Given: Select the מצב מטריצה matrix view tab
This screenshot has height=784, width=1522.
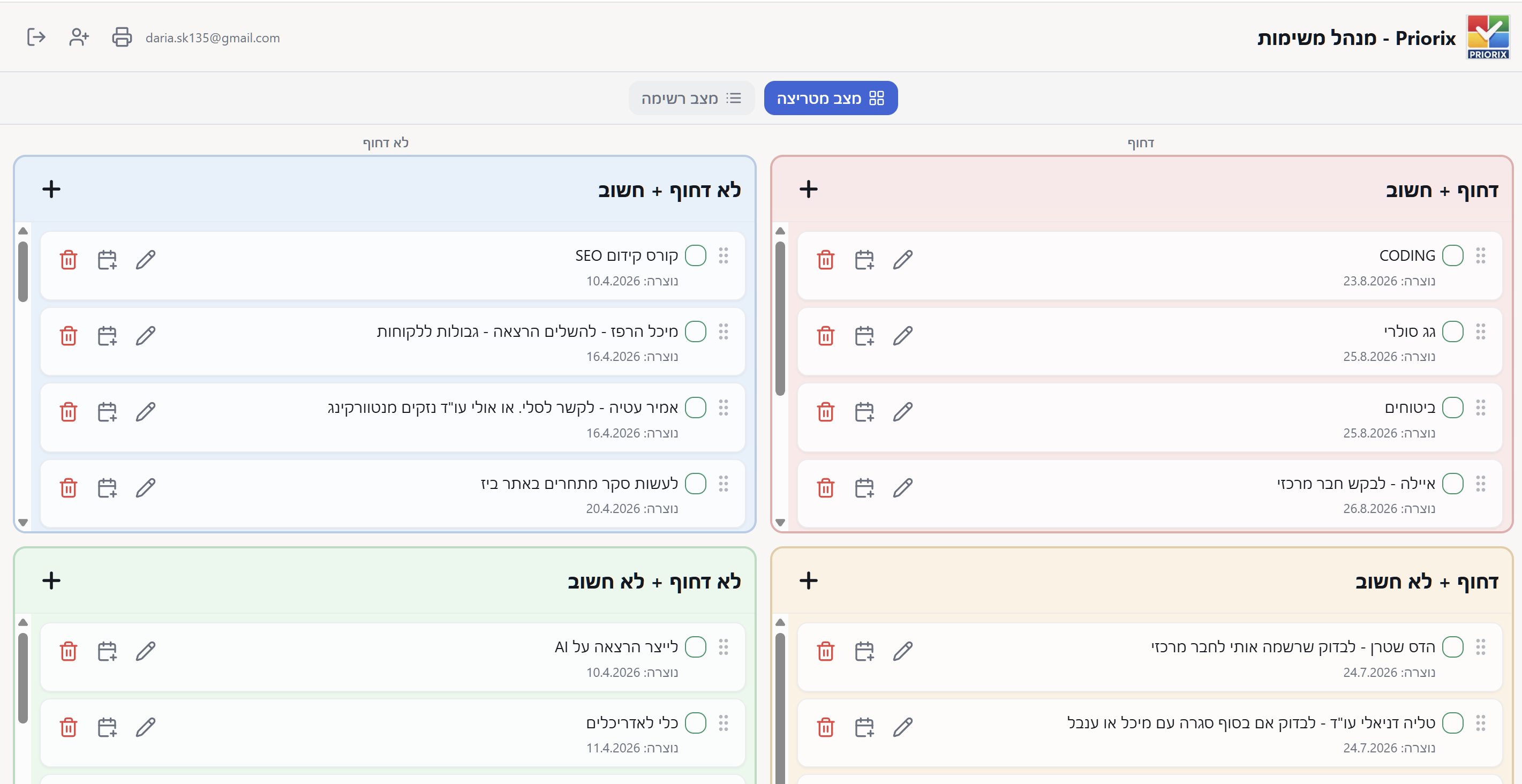Looking at the screenshot, I should tap(830, 98).
